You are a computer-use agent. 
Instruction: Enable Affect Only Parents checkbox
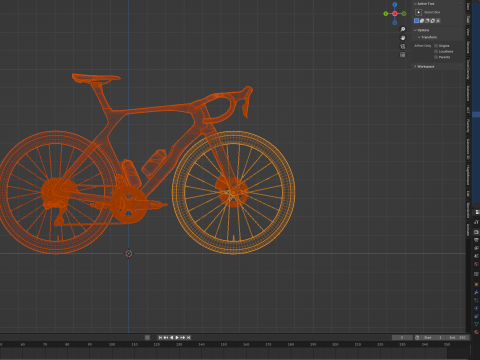click(x=436, y=57)
